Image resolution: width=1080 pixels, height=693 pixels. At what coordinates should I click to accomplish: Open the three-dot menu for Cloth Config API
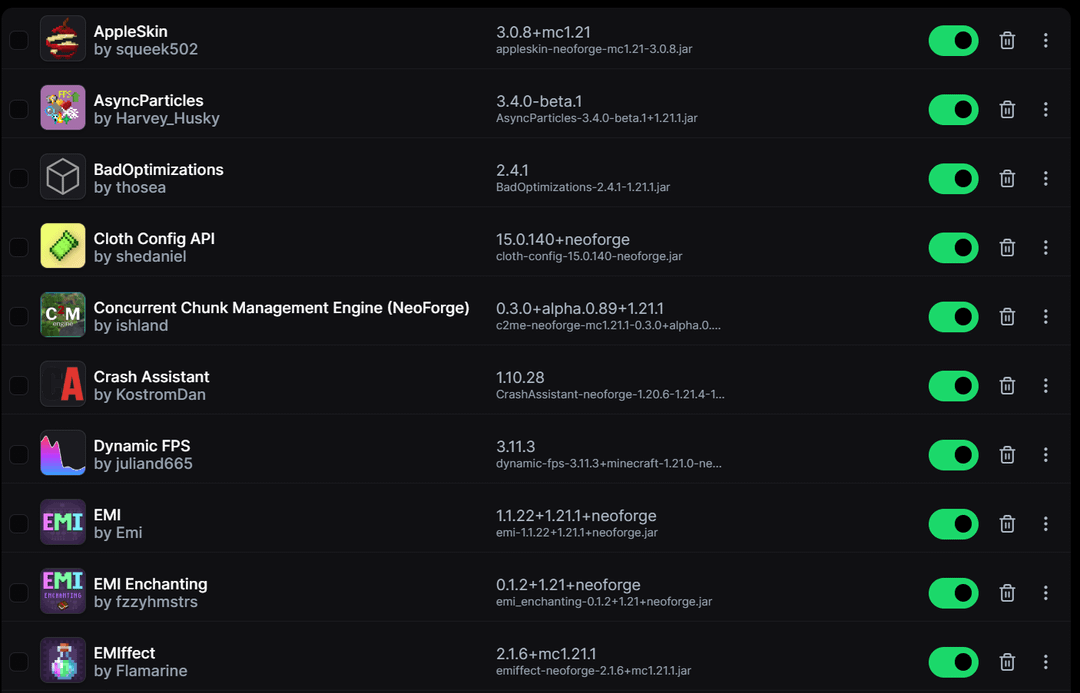click(x=1045, y=247)
